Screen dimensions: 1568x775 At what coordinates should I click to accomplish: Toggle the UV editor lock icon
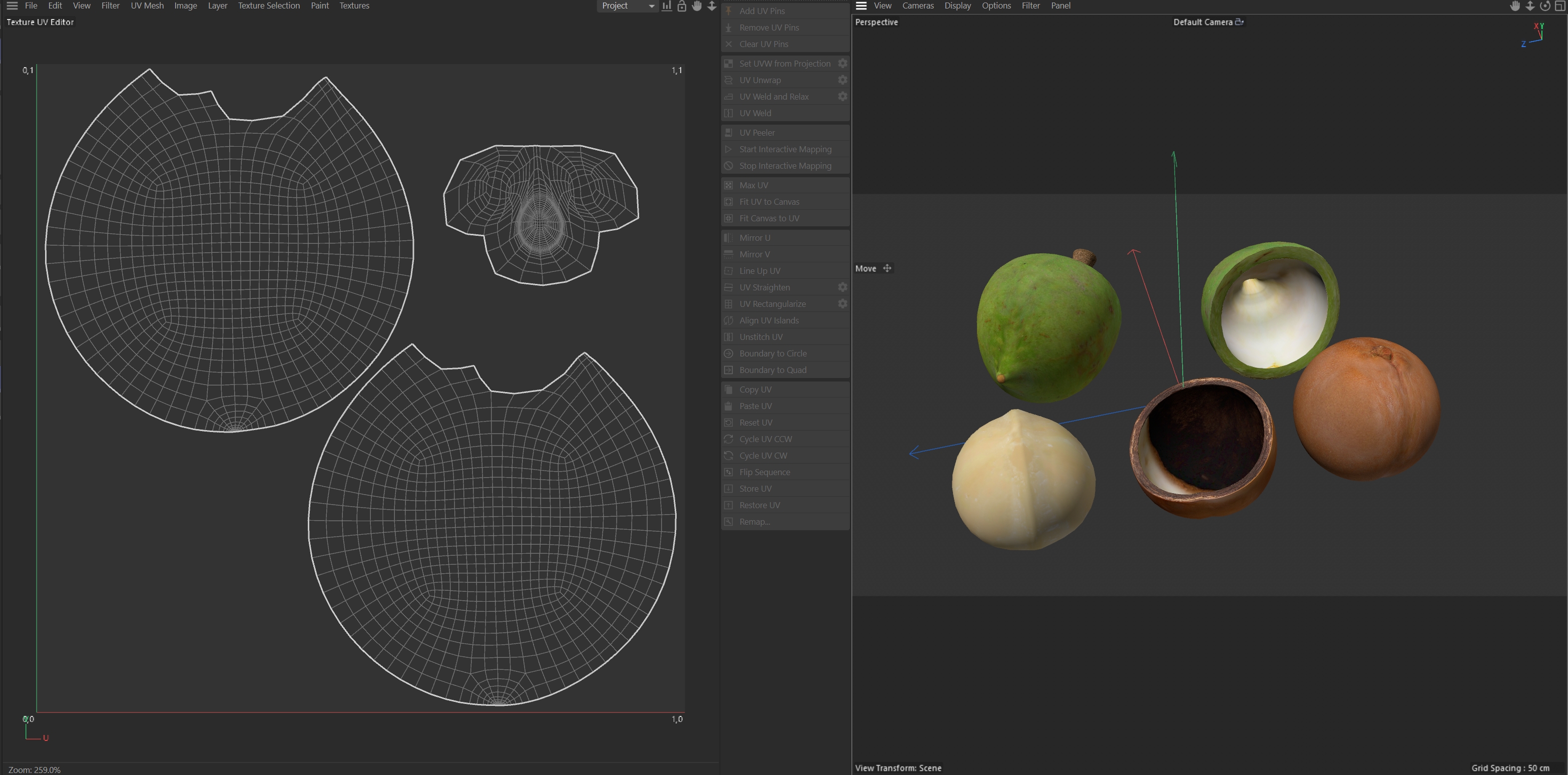[682, 6]
